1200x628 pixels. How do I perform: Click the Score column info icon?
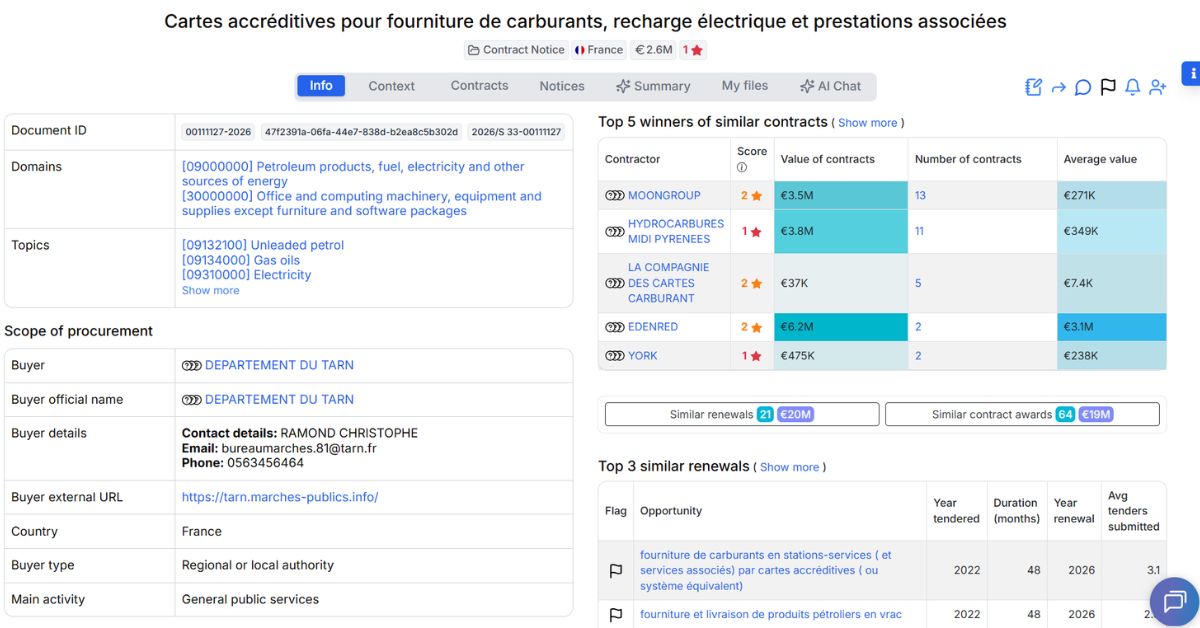pyautogui.click(x=742, y=167)
